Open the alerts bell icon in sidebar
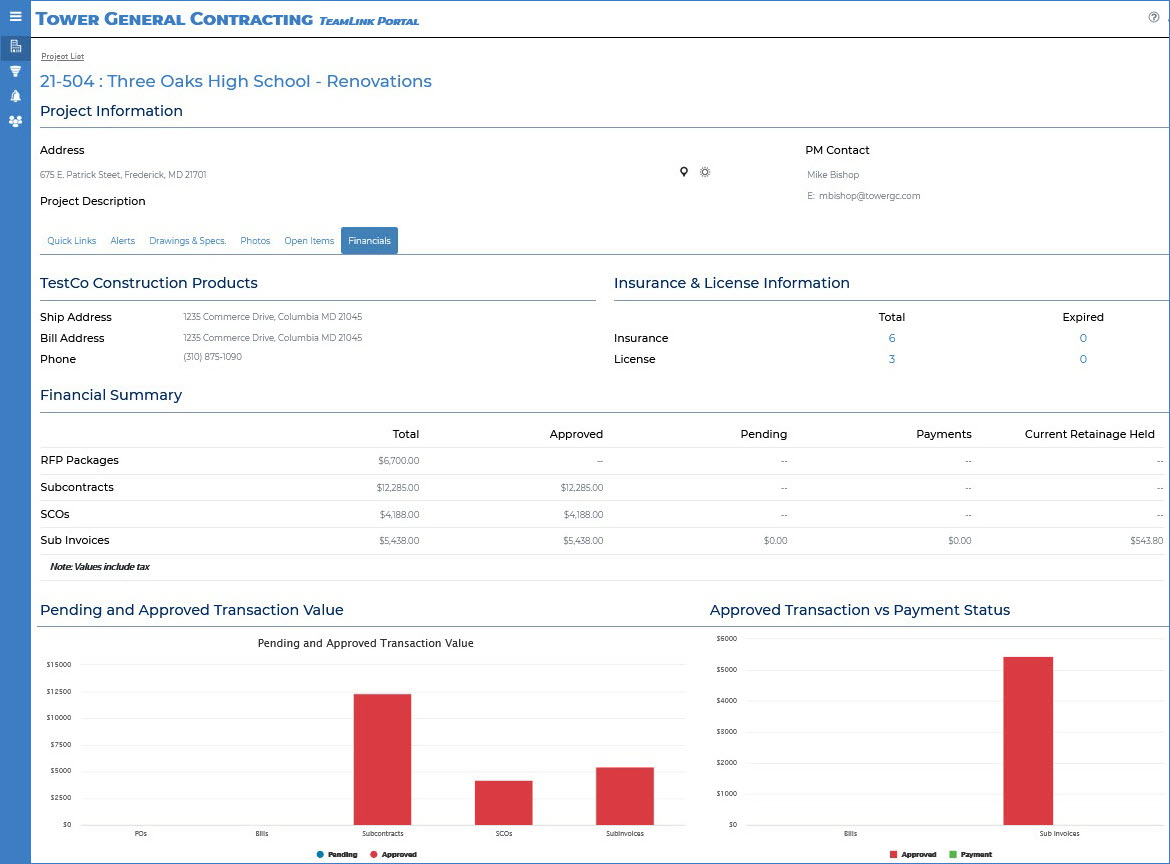 15,96
